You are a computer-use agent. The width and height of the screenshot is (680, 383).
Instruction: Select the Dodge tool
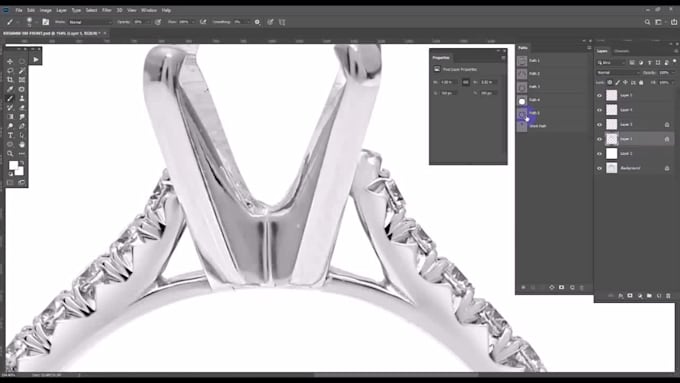[x=10, y=126]
